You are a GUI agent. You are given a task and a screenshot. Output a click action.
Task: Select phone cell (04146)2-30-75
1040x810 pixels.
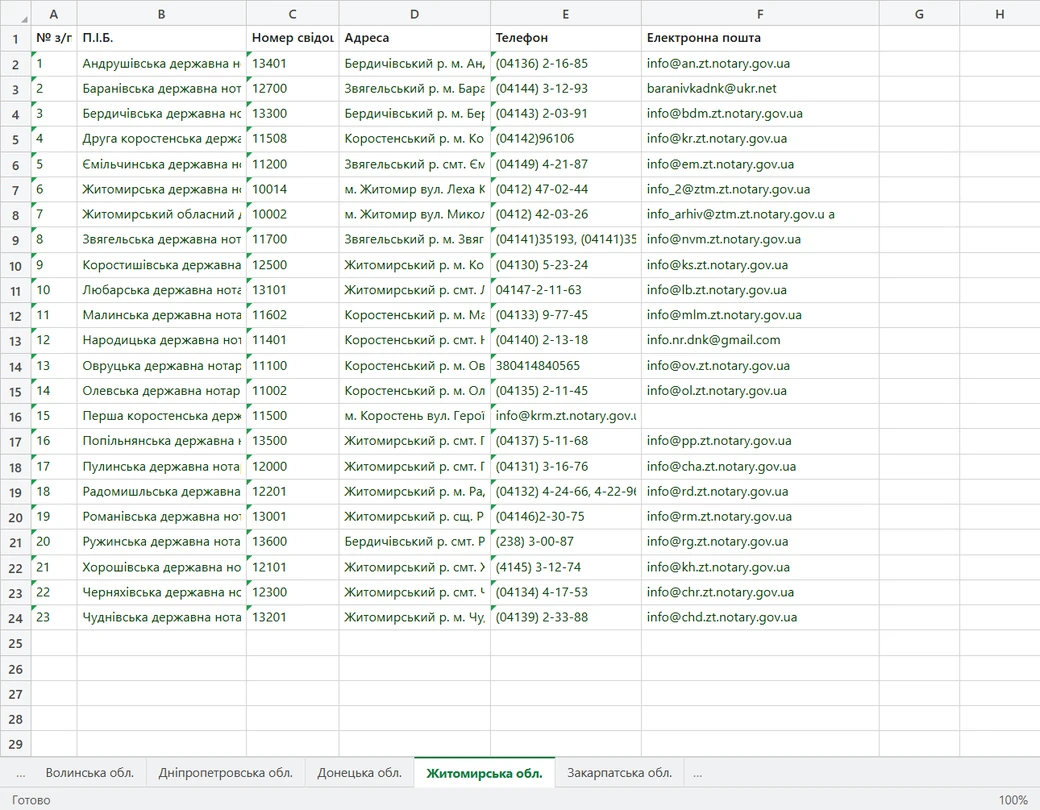pos(566,517)
